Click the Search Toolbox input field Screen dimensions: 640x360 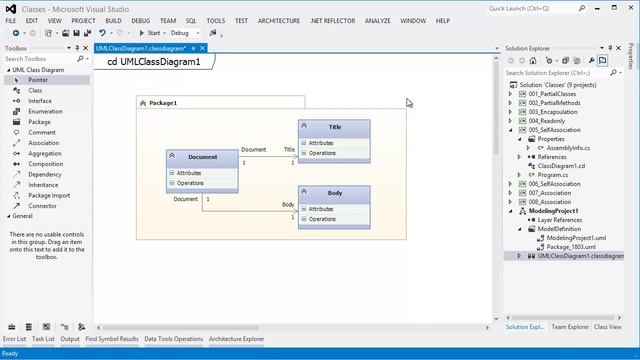pos(40,59)
